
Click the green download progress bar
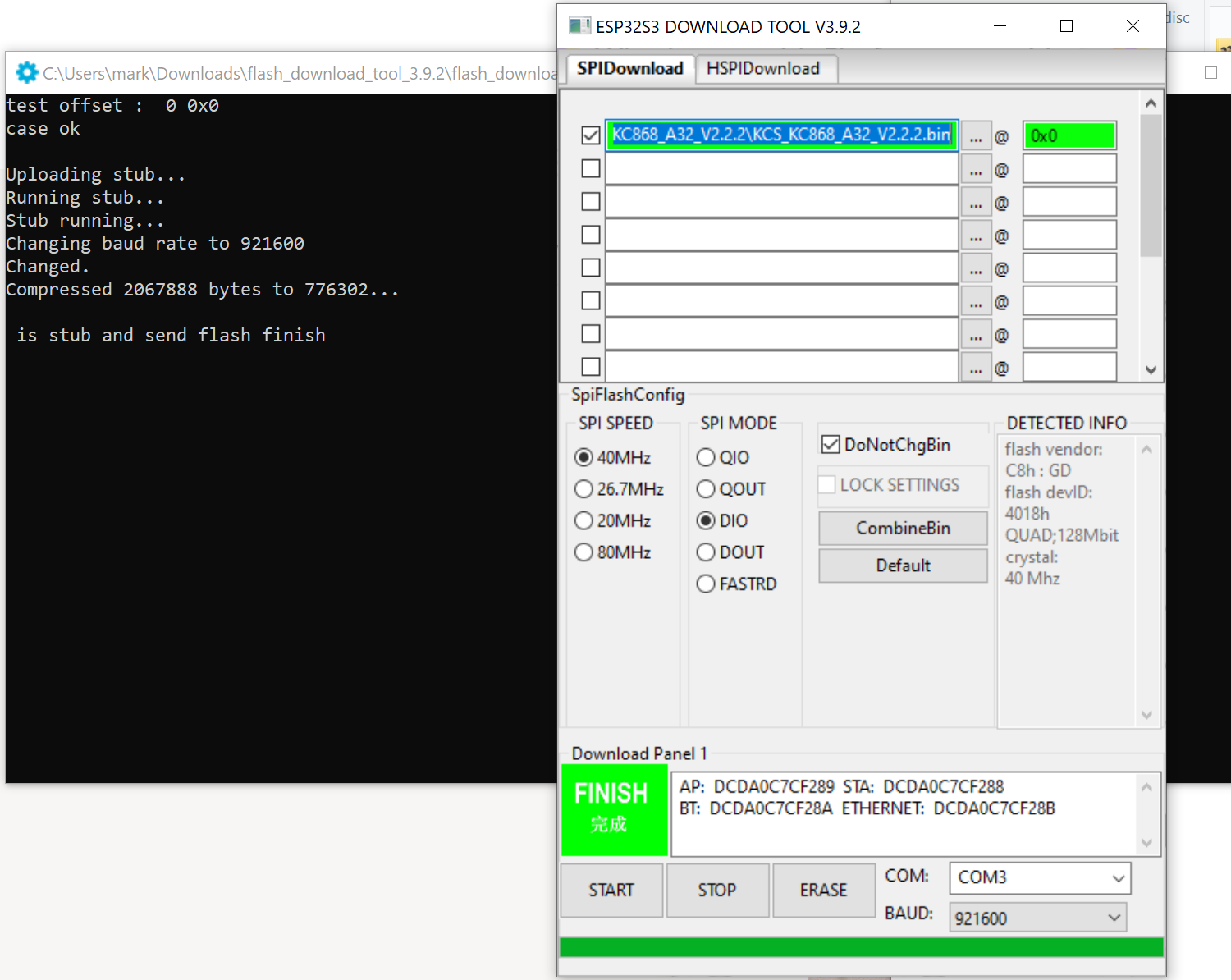point(861,947)
